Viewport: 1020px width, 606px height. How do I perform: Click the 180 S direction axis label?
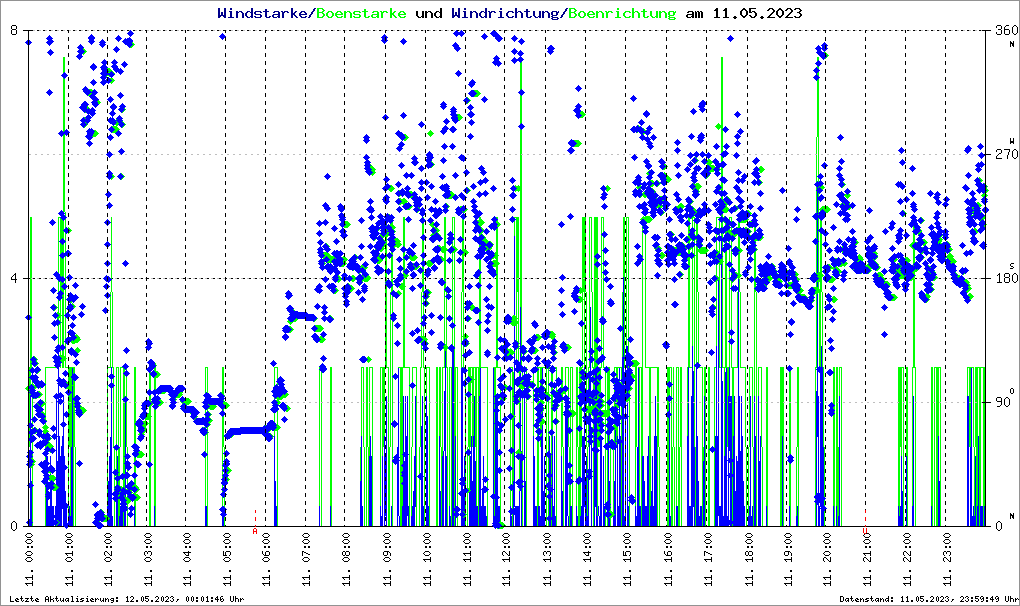[x=1004, y=279]
